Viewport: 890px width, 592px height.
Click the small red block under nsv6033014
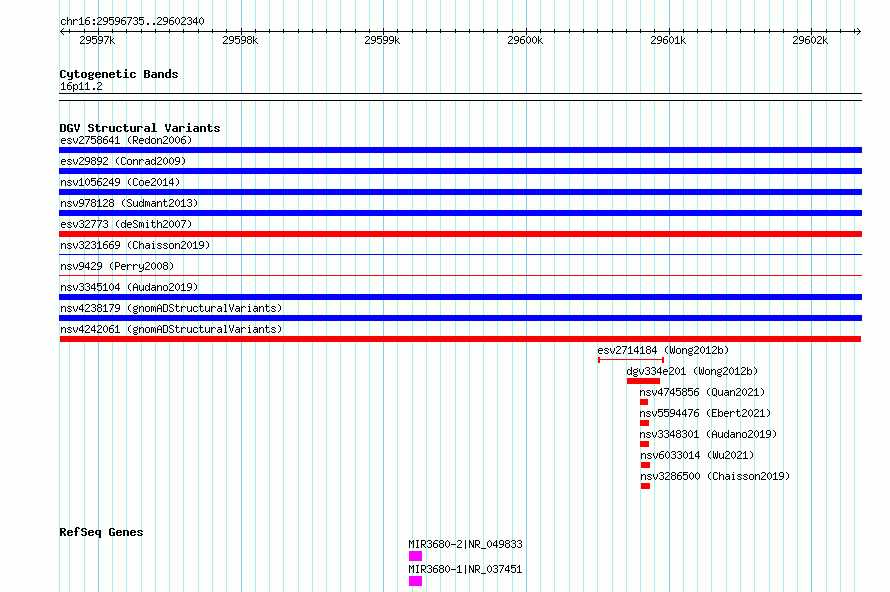tap(645, 465)
